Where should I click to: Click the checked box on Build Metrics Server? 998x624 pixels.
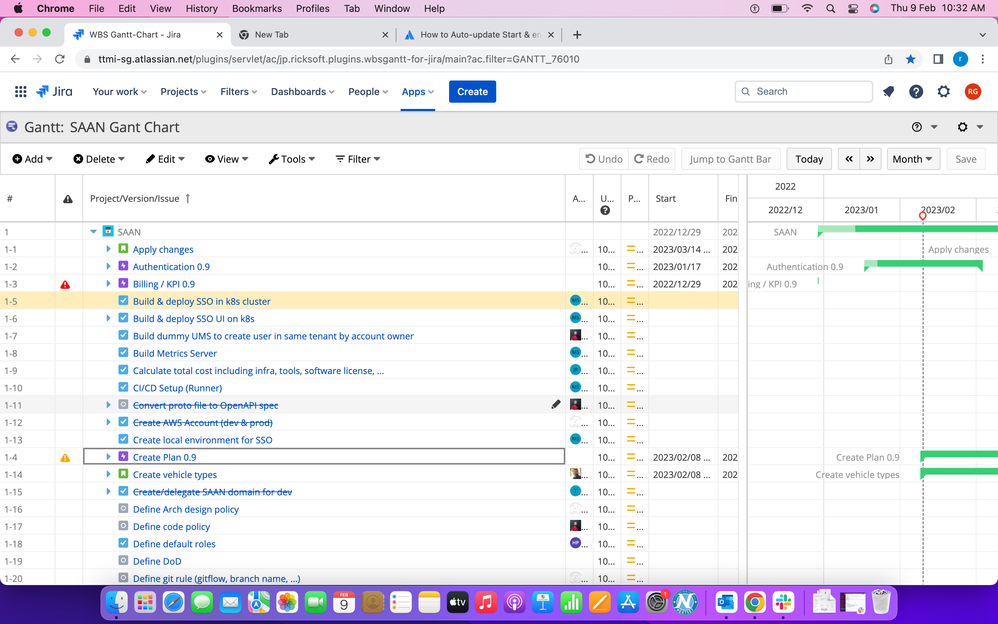(122, 353)
